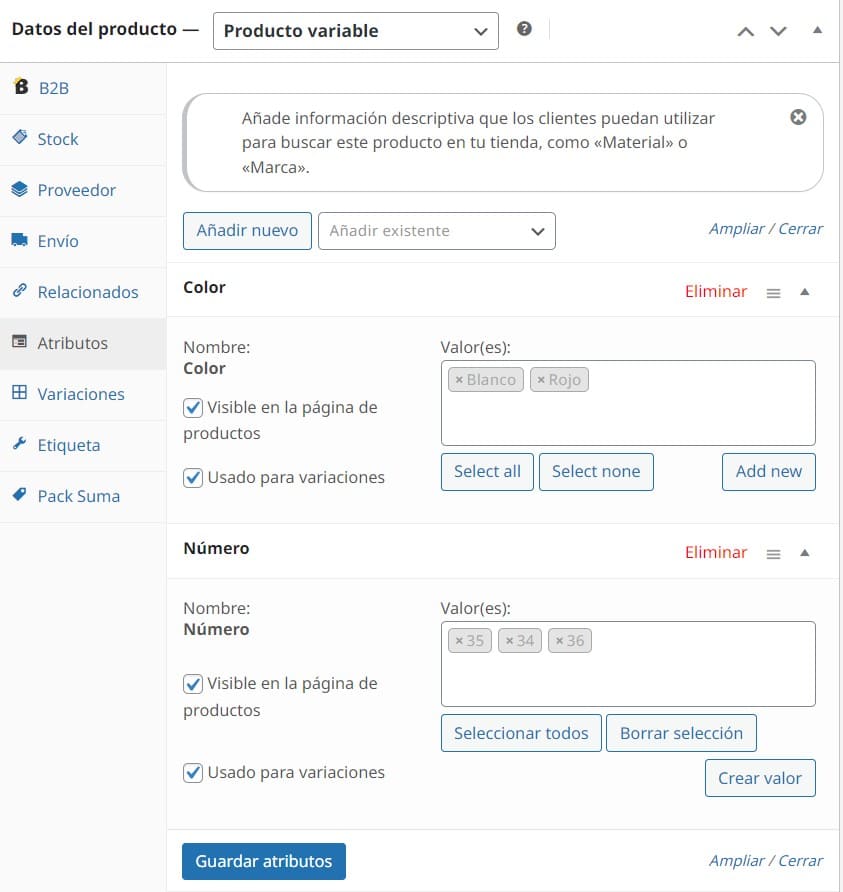Move the product data panel down
The width and height of the screenshot is (843, 892).
coord(778,31)
